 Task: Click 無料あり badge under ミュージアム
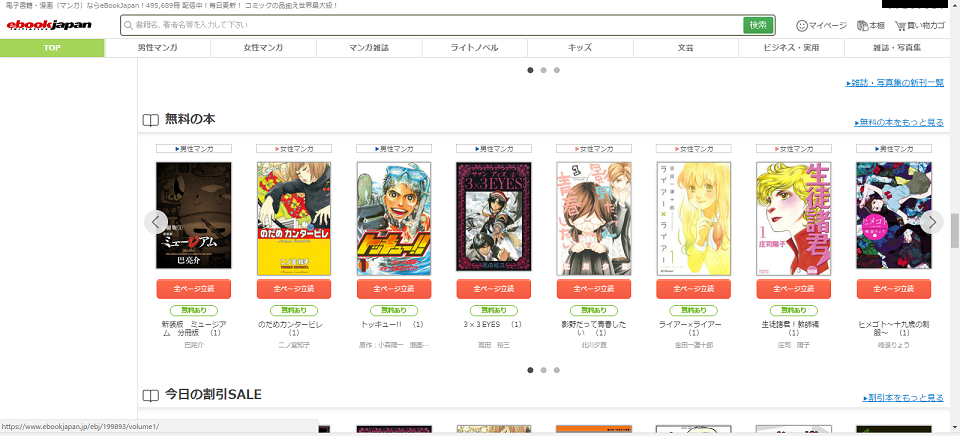pyautogui.click(x=193, y=310)
